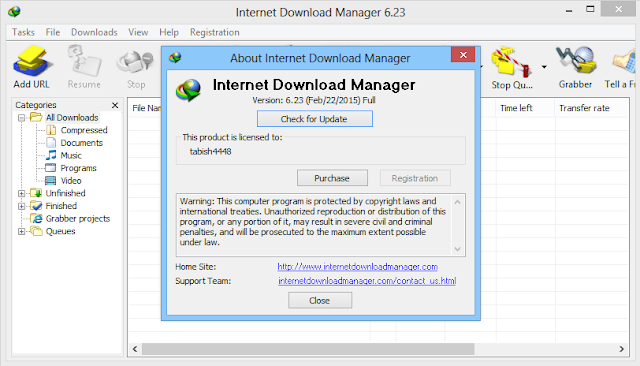The width and height of the screenshot is (640, 366).
Task: Open the Tasks menu
Action: click(x=23, y=32)
